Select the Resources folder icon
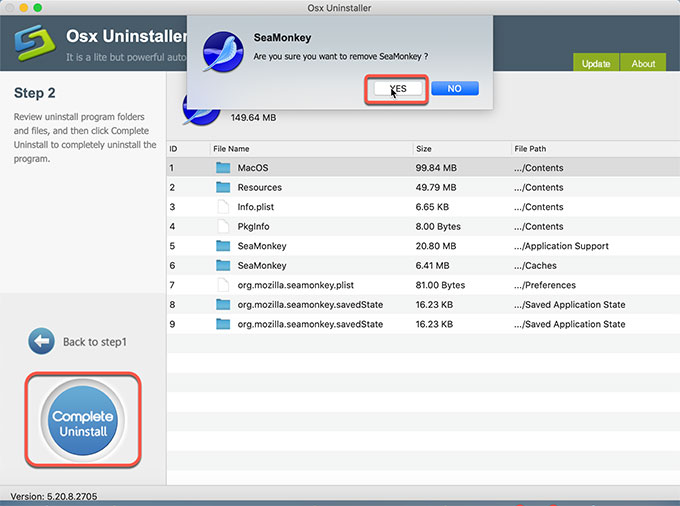 223,187
